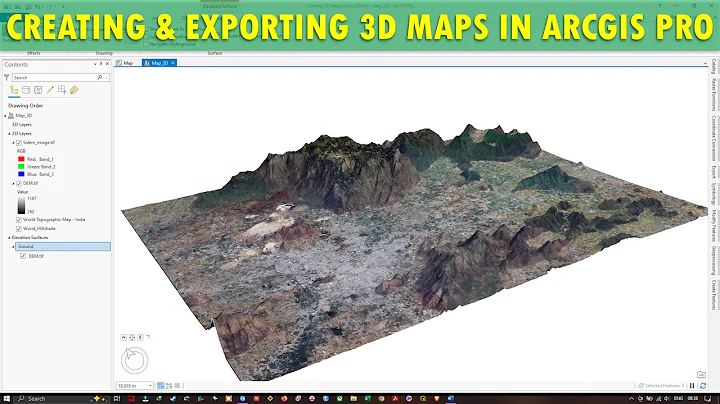Click the blue Band_3 color swatch
Viewport: 720px width, 404px height.
pos(21,174)
